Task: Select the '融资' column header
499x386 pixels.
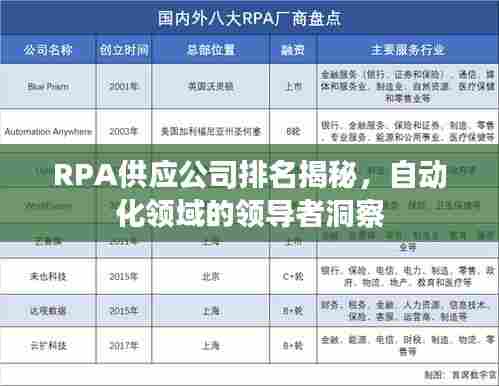Action: 293,50
